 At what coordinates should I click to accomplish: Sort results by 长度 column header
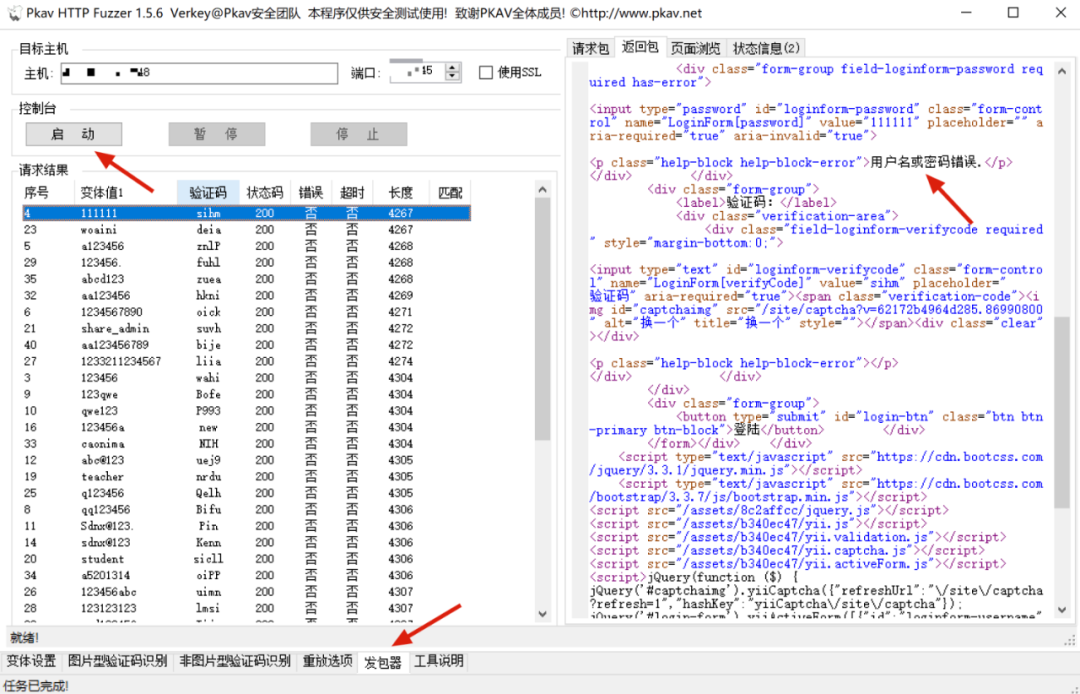[x=401, y=193]
